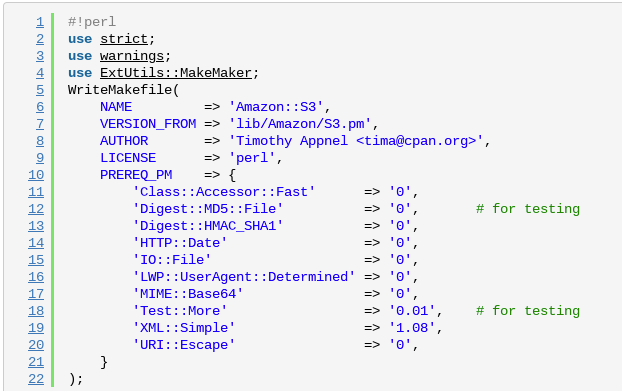
Task: Jump to line number 16
Action: 36,277
